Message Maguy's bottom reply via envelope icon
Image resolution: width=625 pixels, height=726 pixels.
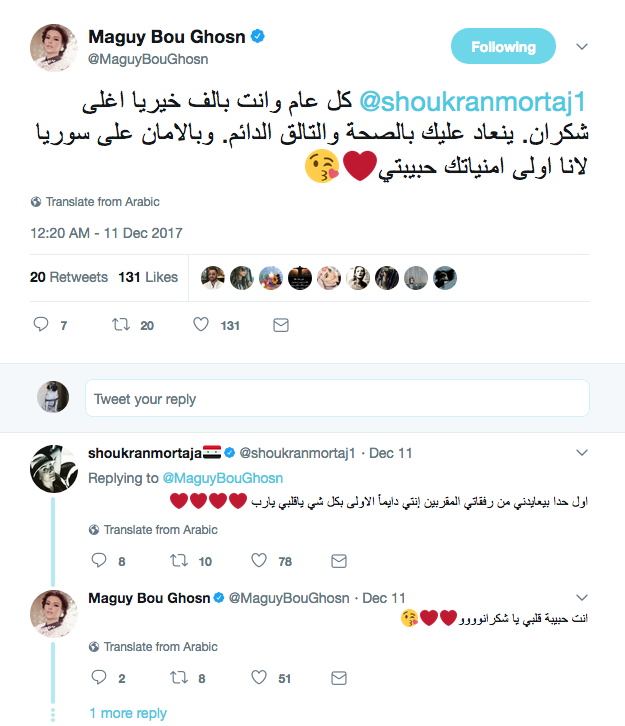coord(339,678)
